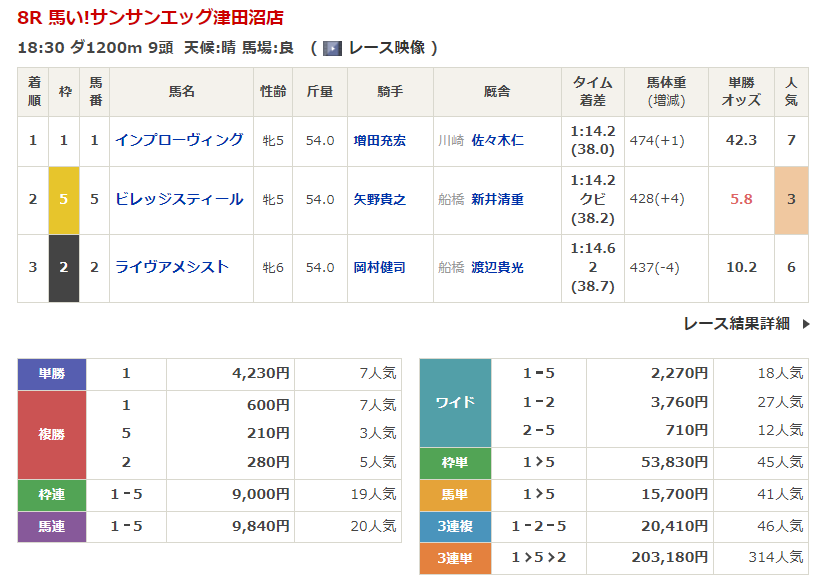The height and width of the screenshot is (586, 823).
Task: Click the 3連単 payout label
Action: 455,558
